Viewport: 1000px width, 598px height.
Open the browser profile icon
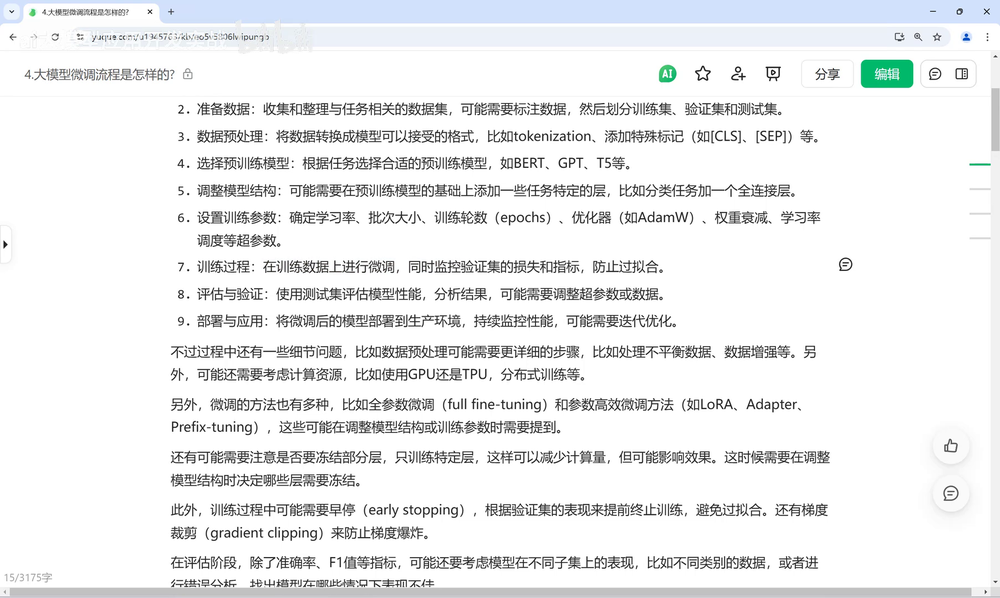click(966, 37)
